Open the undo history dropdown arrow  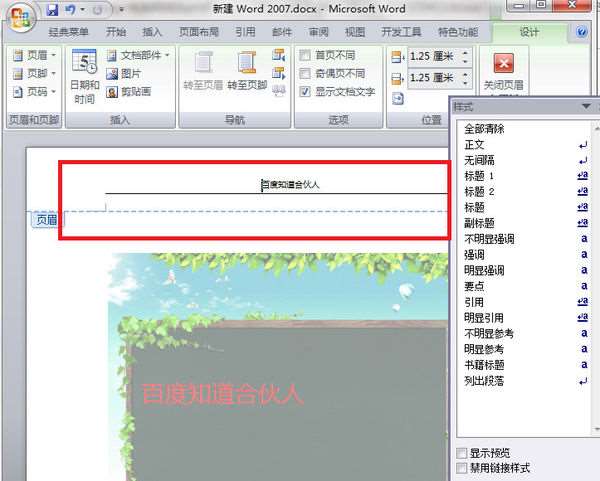click(82, 9)
